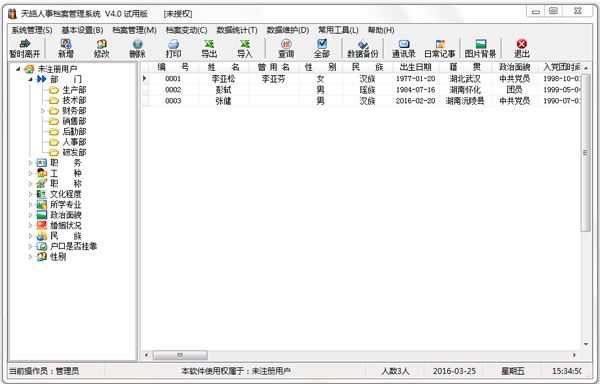
Task: Expand the 财务部 subfolder
Action: pos(43,111)
